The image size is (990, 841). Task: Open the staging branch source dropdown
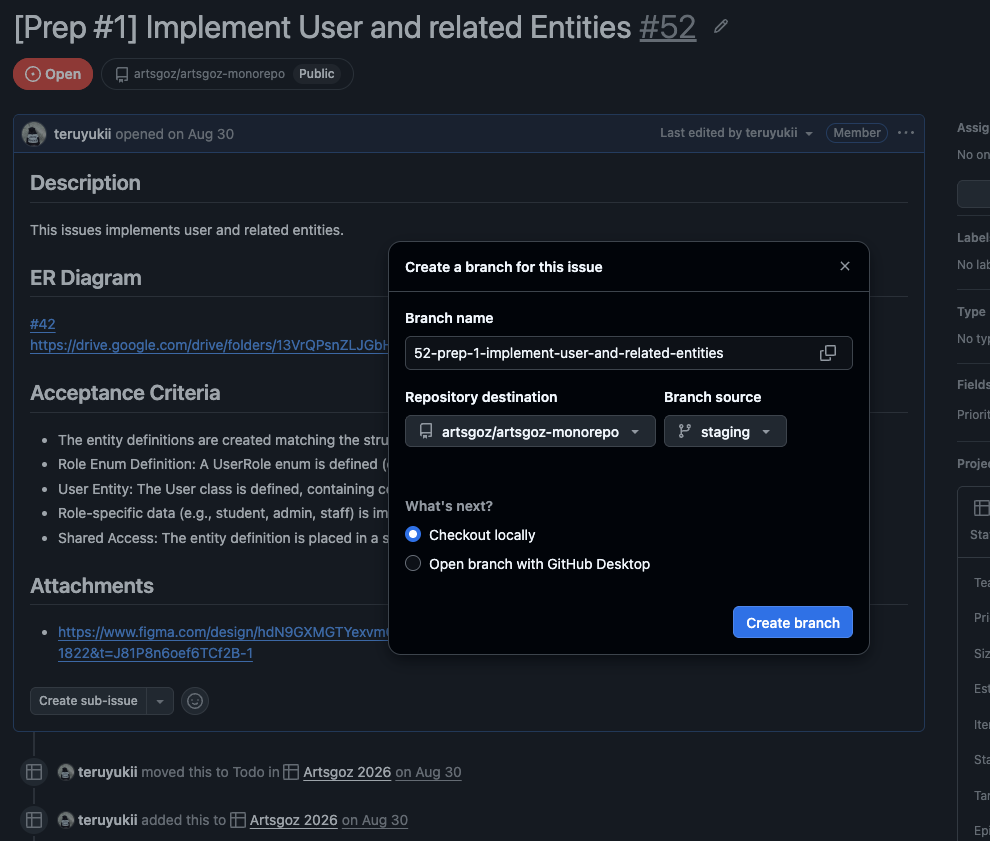[725, 431]
